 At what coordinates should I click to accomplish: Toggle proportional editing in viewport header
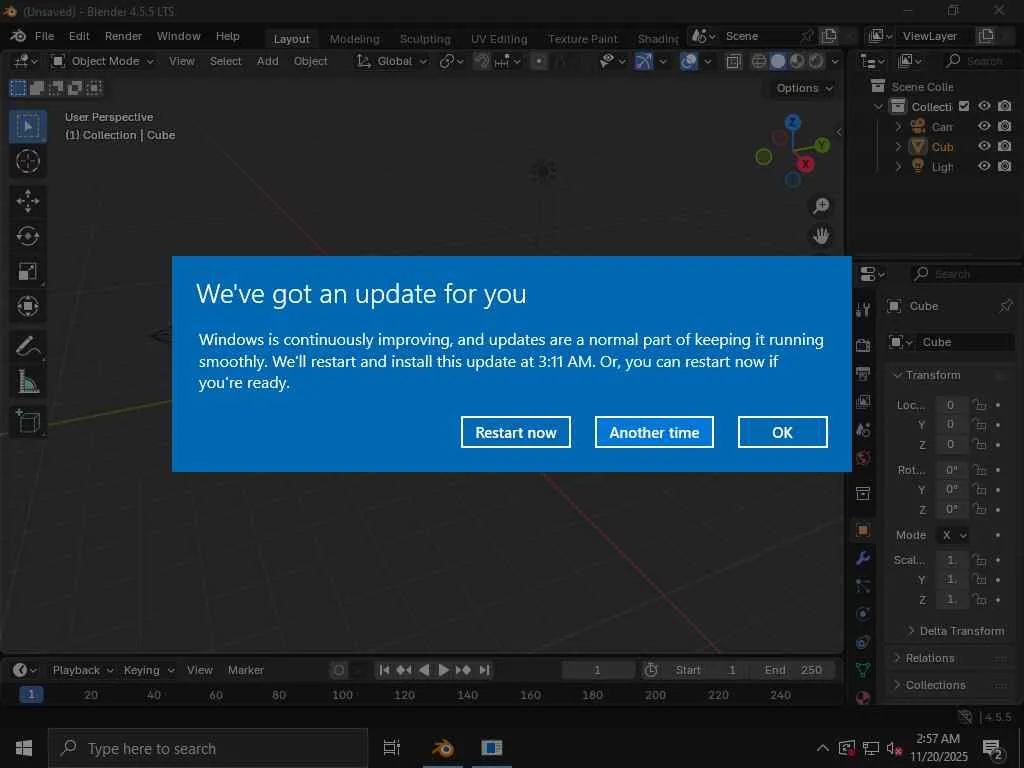(x=539, y=61)
